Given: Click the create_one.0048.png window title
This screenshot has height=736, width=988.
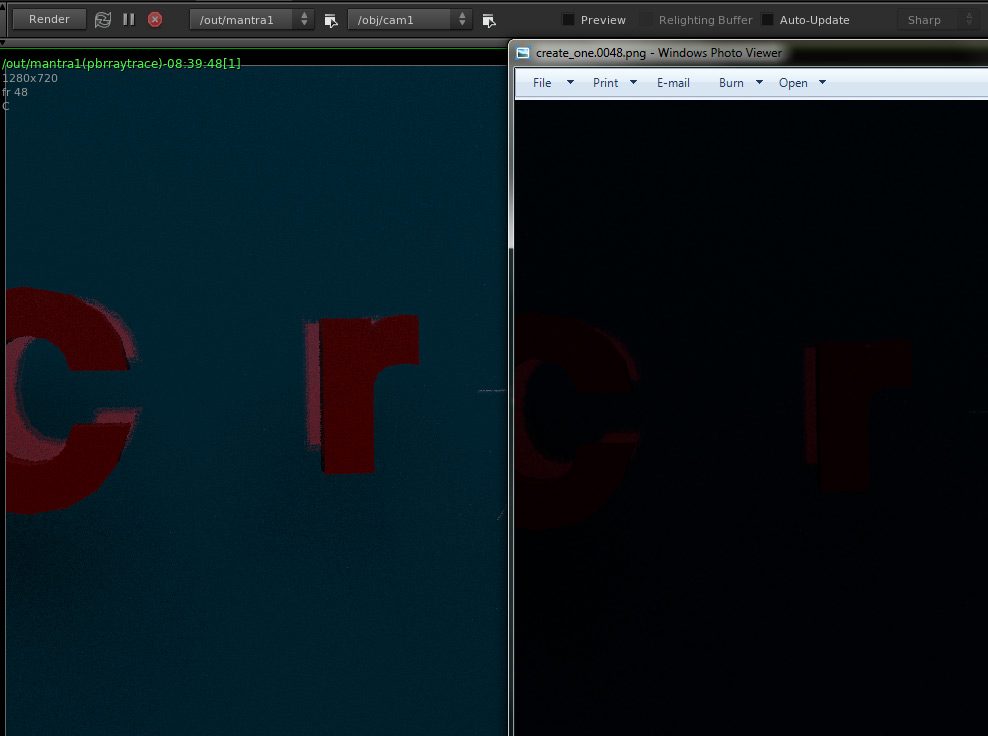Looking at the screenshot, I should click(659, 53).
